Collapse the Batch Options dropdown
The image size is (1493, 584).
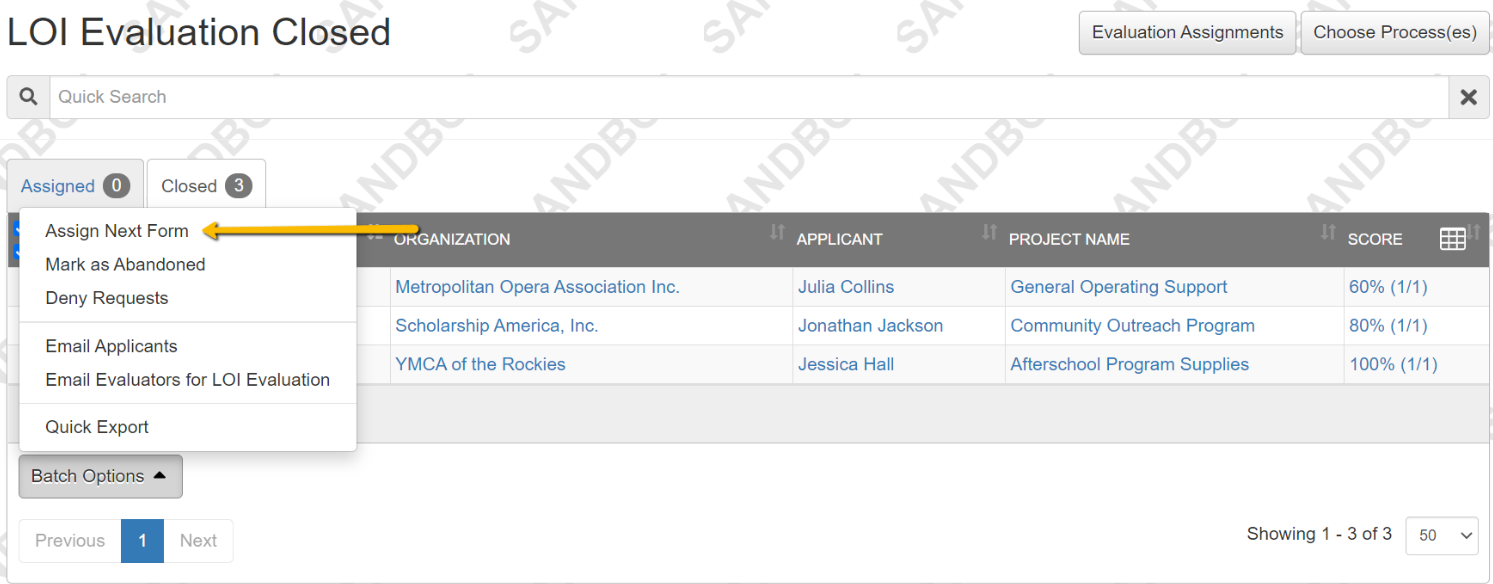[x=99, y=476]
